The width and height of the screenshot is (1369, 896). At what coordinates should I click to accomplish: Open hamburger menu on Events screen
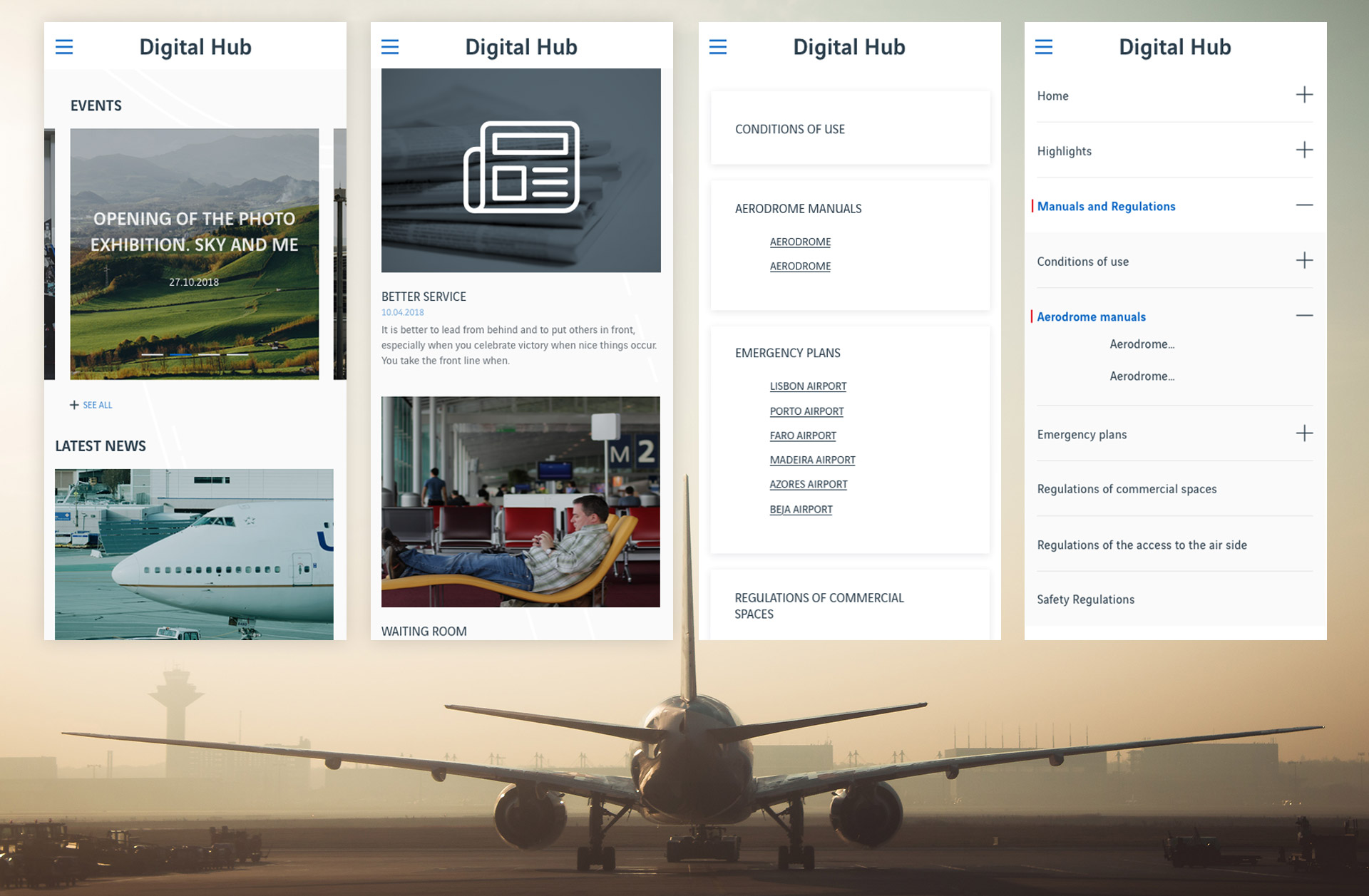(64, 47)
